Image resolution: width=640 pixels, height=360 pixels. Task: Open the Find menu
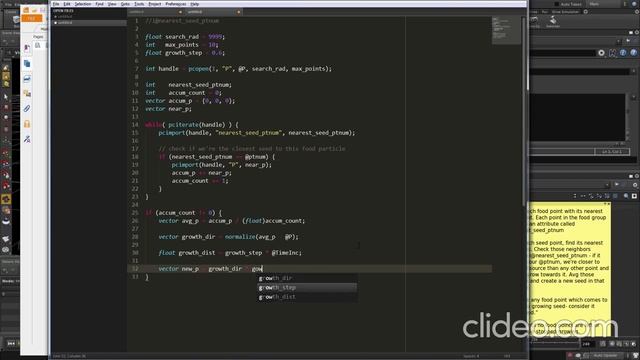(x=100, y=4)
